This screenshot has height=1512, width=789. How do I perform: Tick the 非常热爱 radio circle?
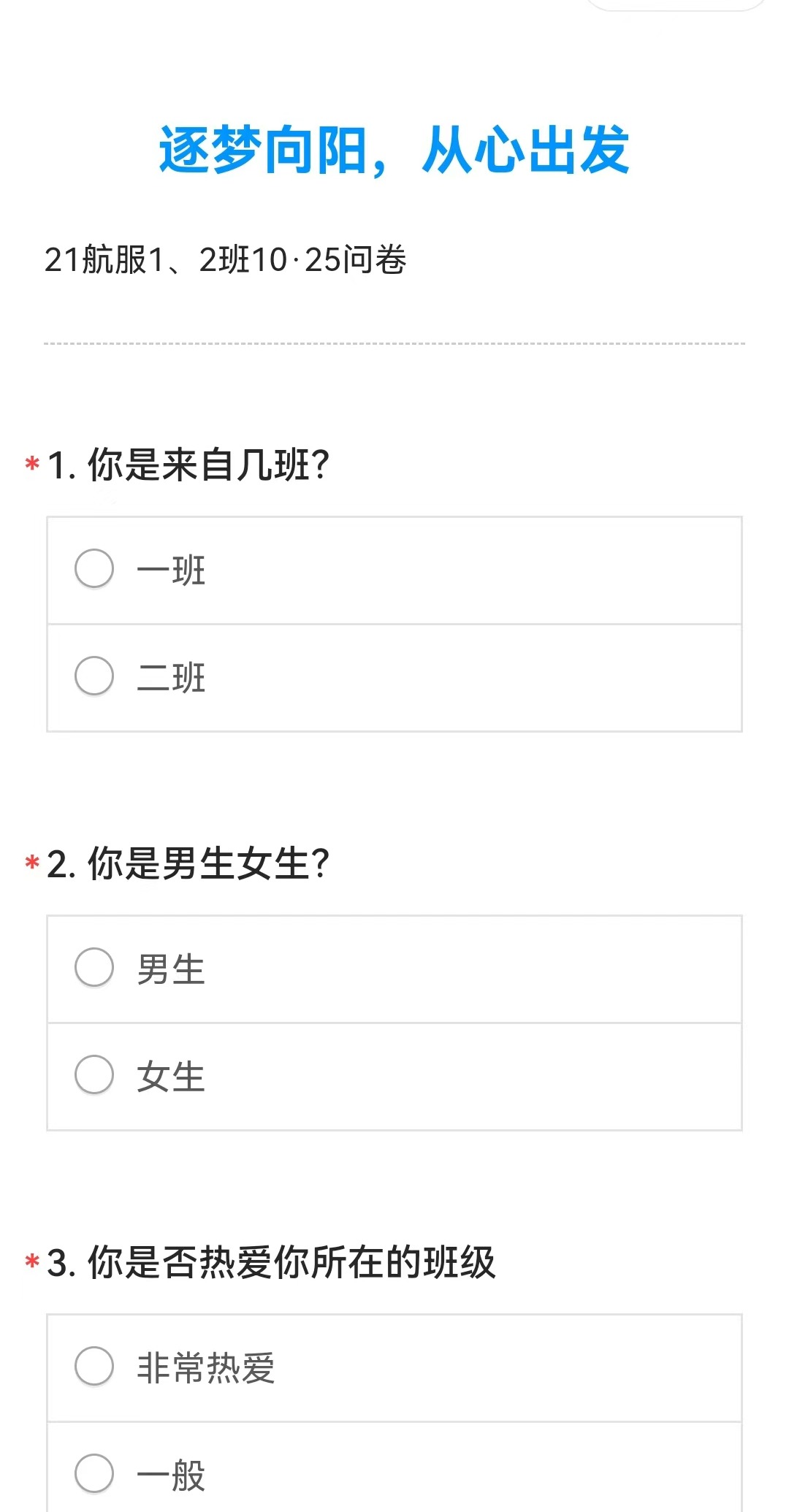coord(94,1366)
